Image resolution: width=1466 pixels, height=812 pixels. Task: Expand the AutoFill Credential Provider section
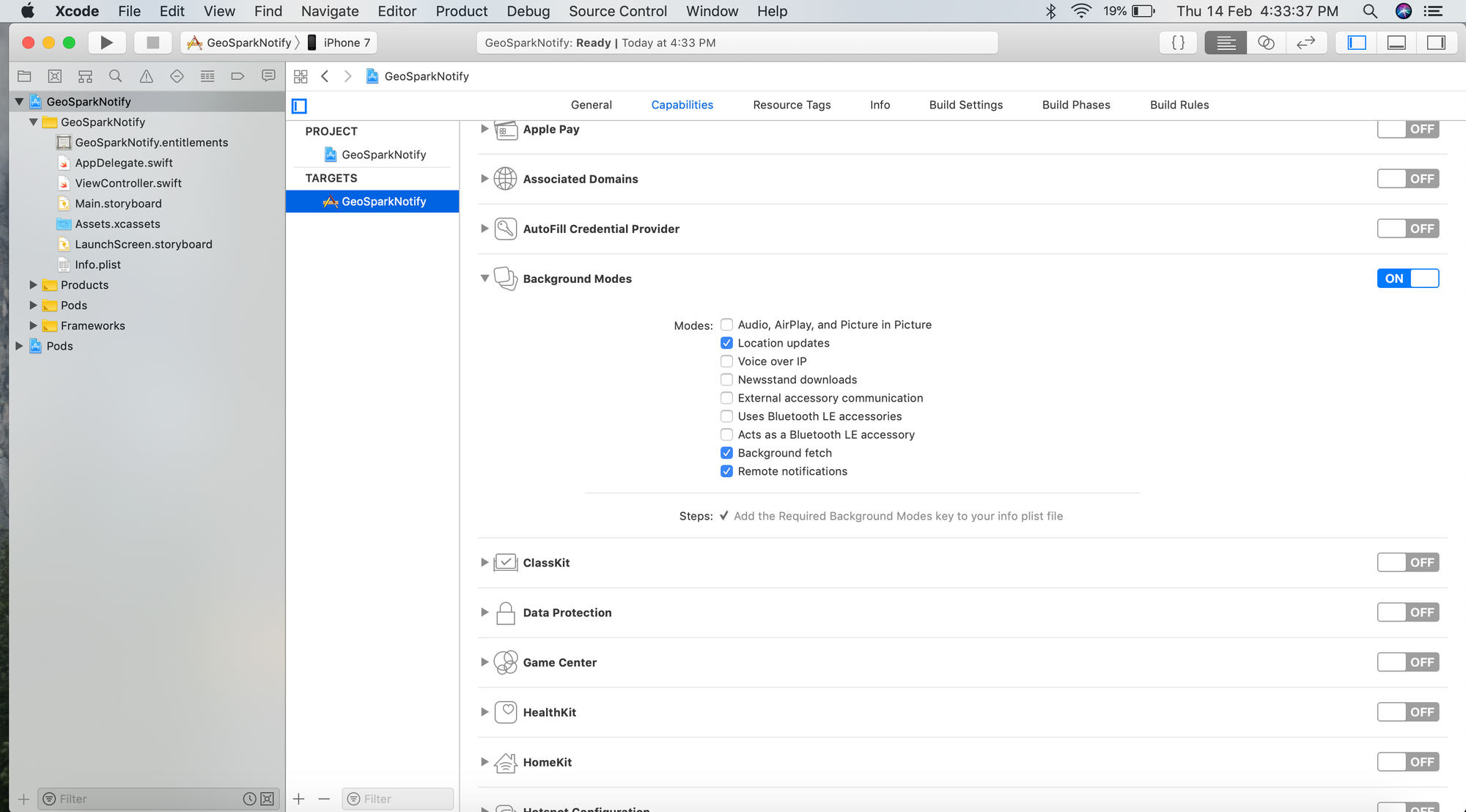485,229
